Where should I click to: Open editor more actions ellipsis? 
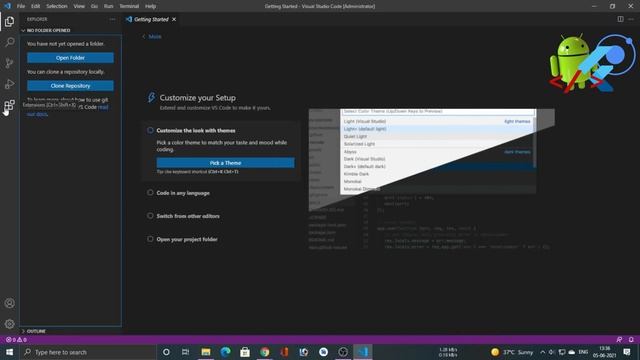click(x=631, y=19)
